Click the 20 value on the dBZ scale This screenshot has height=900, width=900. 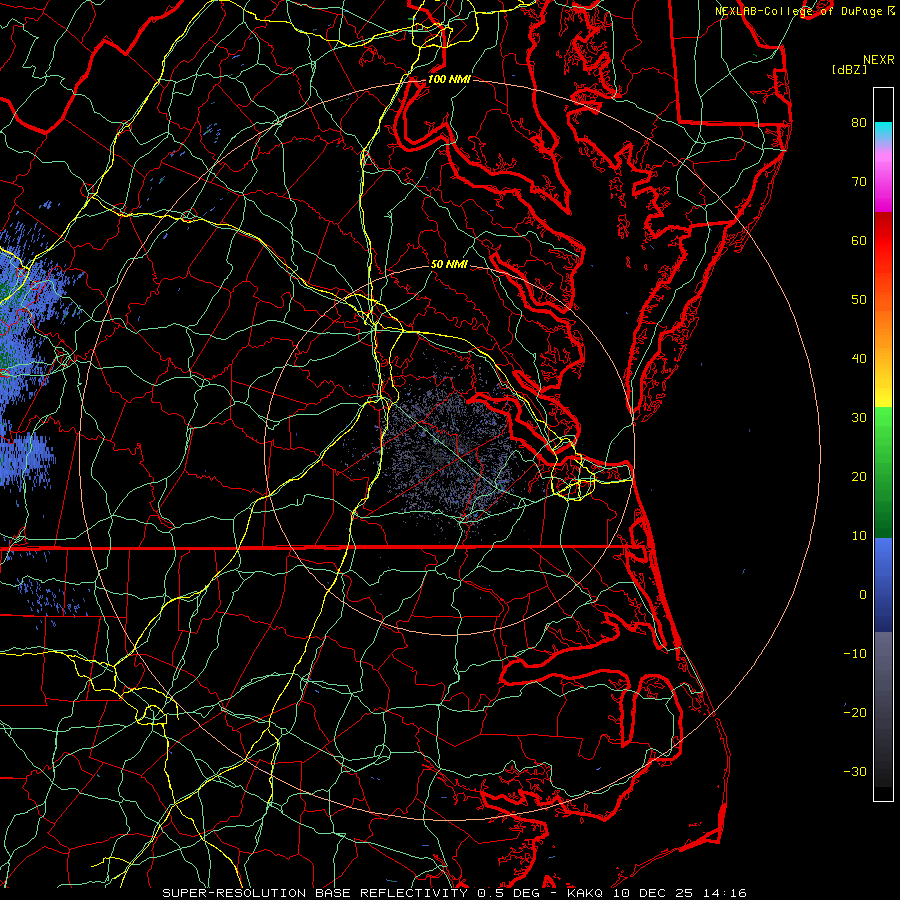click(859, 476)
